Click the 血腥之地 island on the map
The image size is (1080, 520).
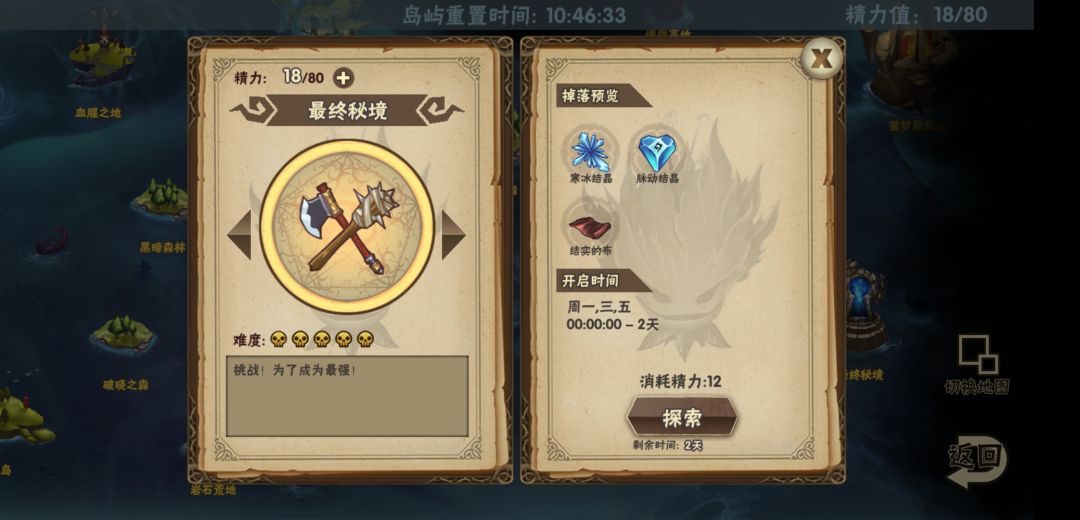click(x=103, y=59)
